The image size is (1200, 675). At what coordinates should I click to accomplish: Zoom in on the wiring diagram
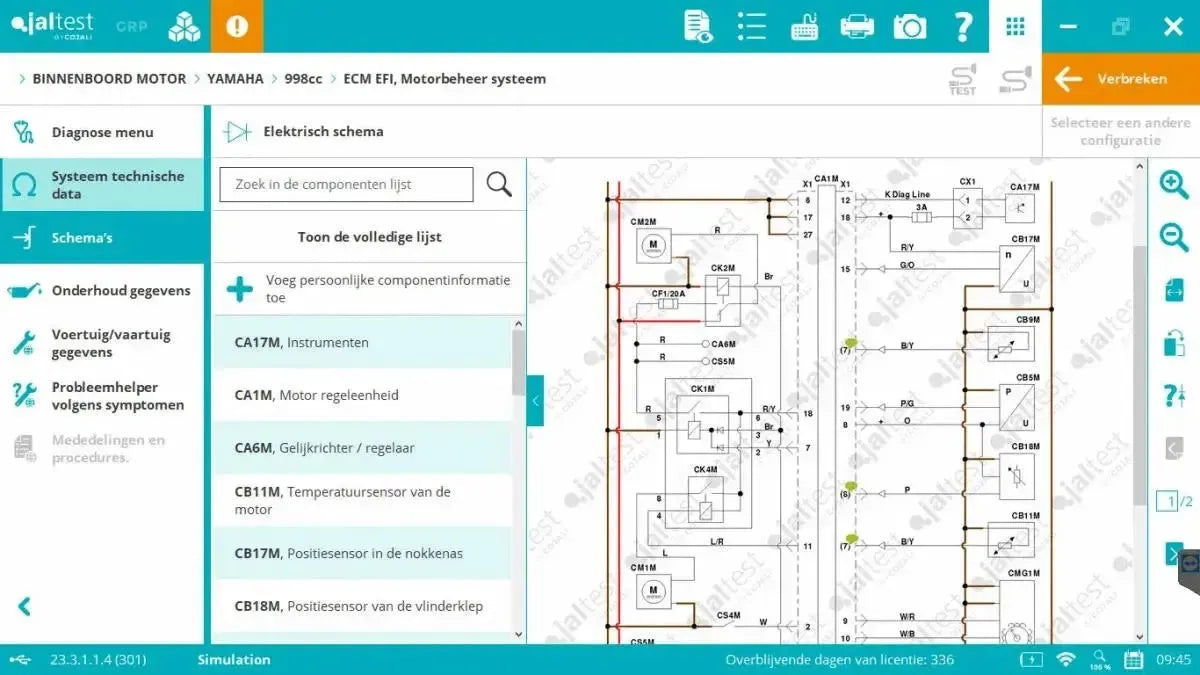point(1172,184)
